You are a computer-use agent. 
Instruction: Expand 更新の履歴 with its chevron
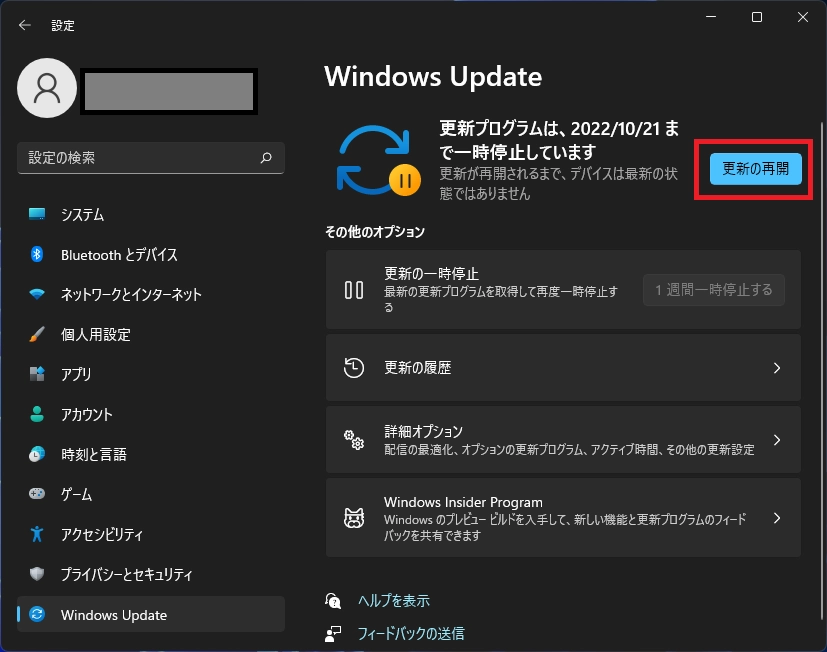coord(777,368)
